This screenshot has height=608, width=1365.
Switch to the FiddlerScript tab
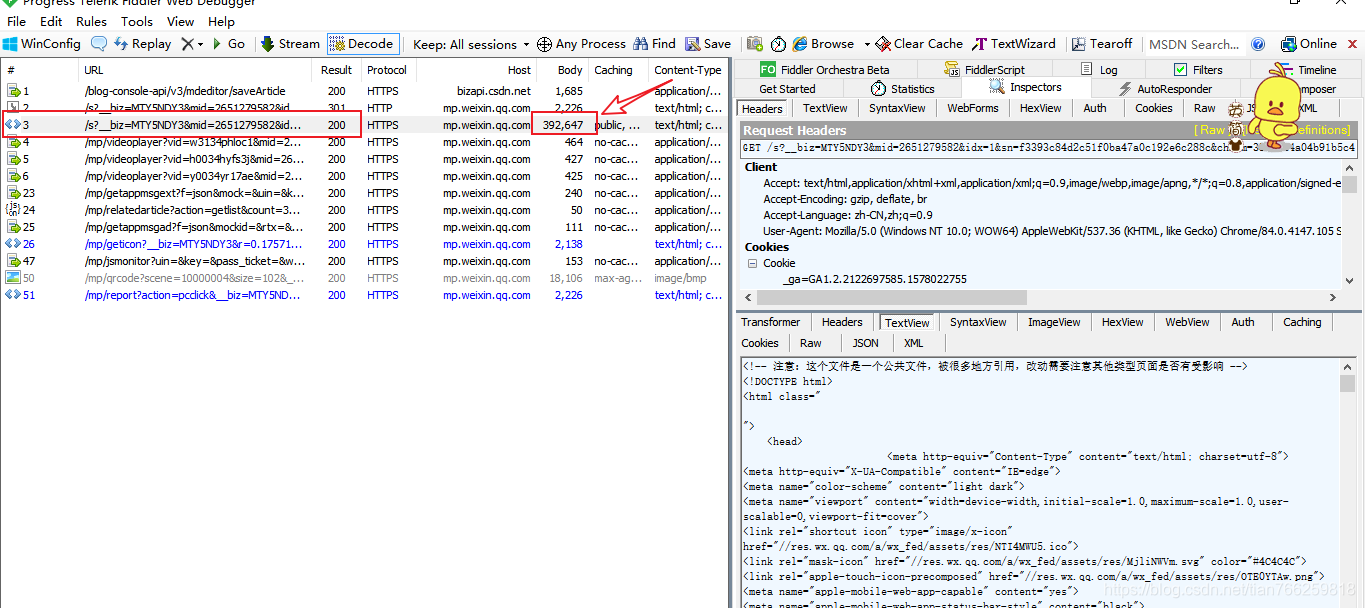pos(985,70)
